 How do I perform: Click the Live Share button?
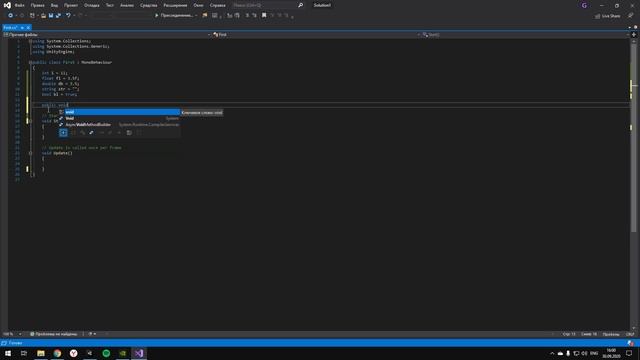608,16
